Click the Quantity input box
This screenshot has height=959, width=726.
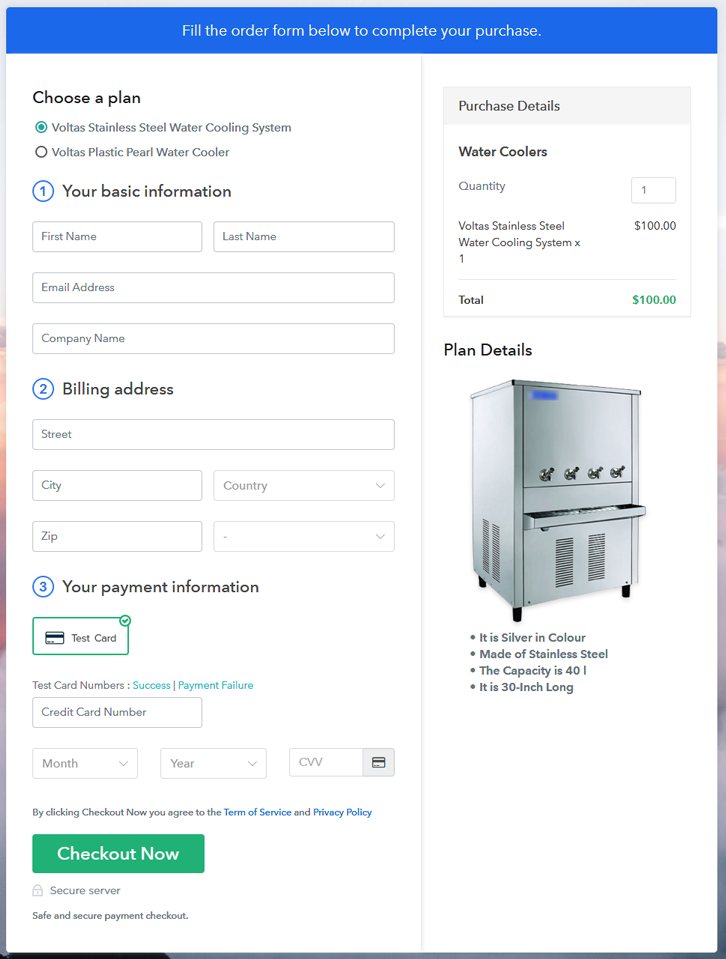click(653, 190)
